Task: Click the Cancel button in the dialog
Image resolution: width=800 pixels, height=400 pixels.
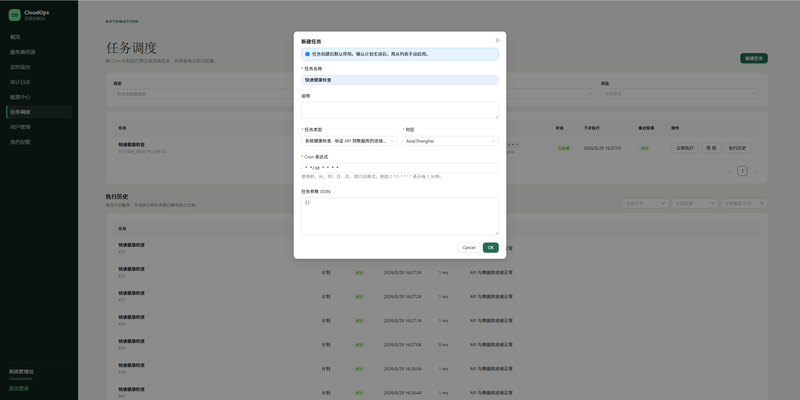Action: (468, 247)
